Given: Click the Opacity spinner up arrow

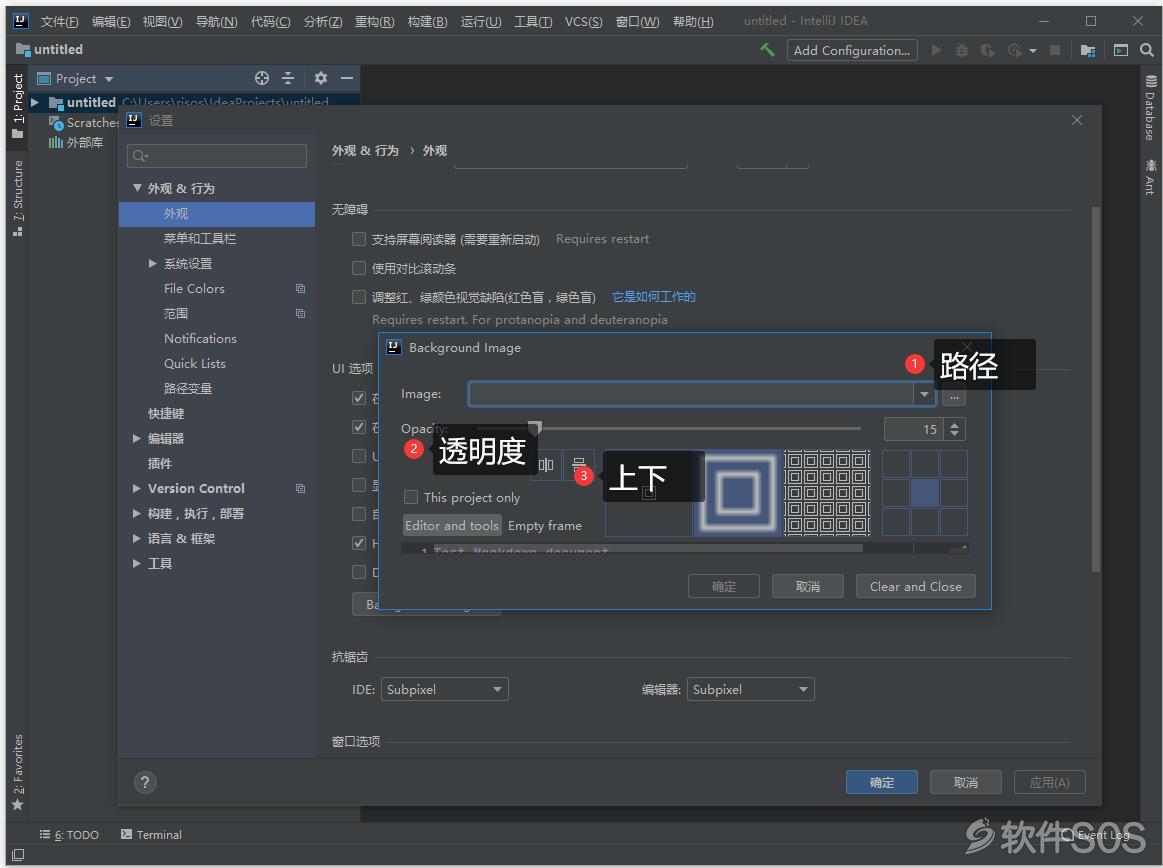Looking at the screenshot, I should point(955,424).
